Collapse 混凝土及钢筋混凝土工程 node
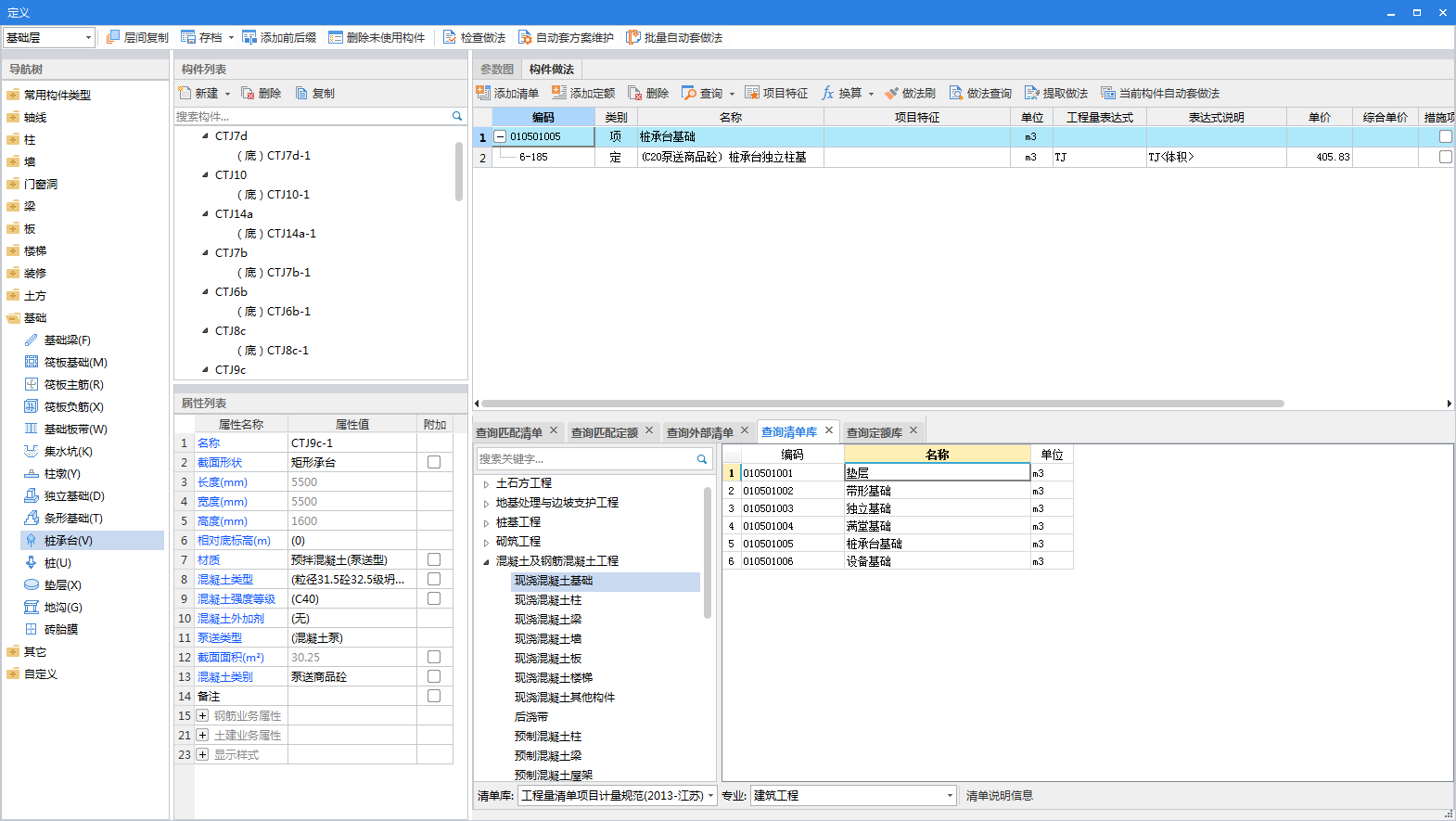Image resolution: width=1456 pixels, height=821 pixels. 486,561
